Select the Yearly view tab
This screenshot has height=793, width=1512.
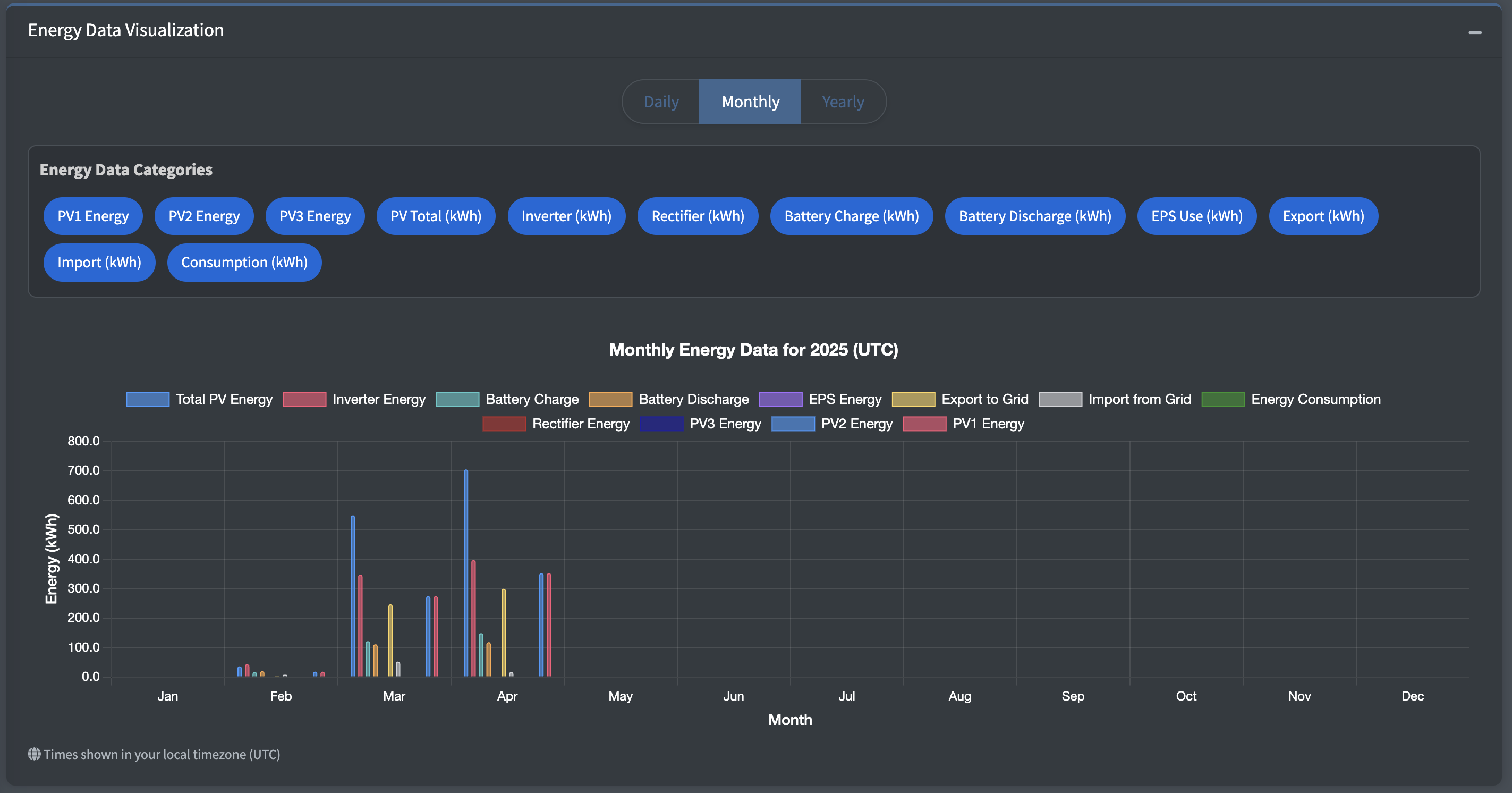842,102
